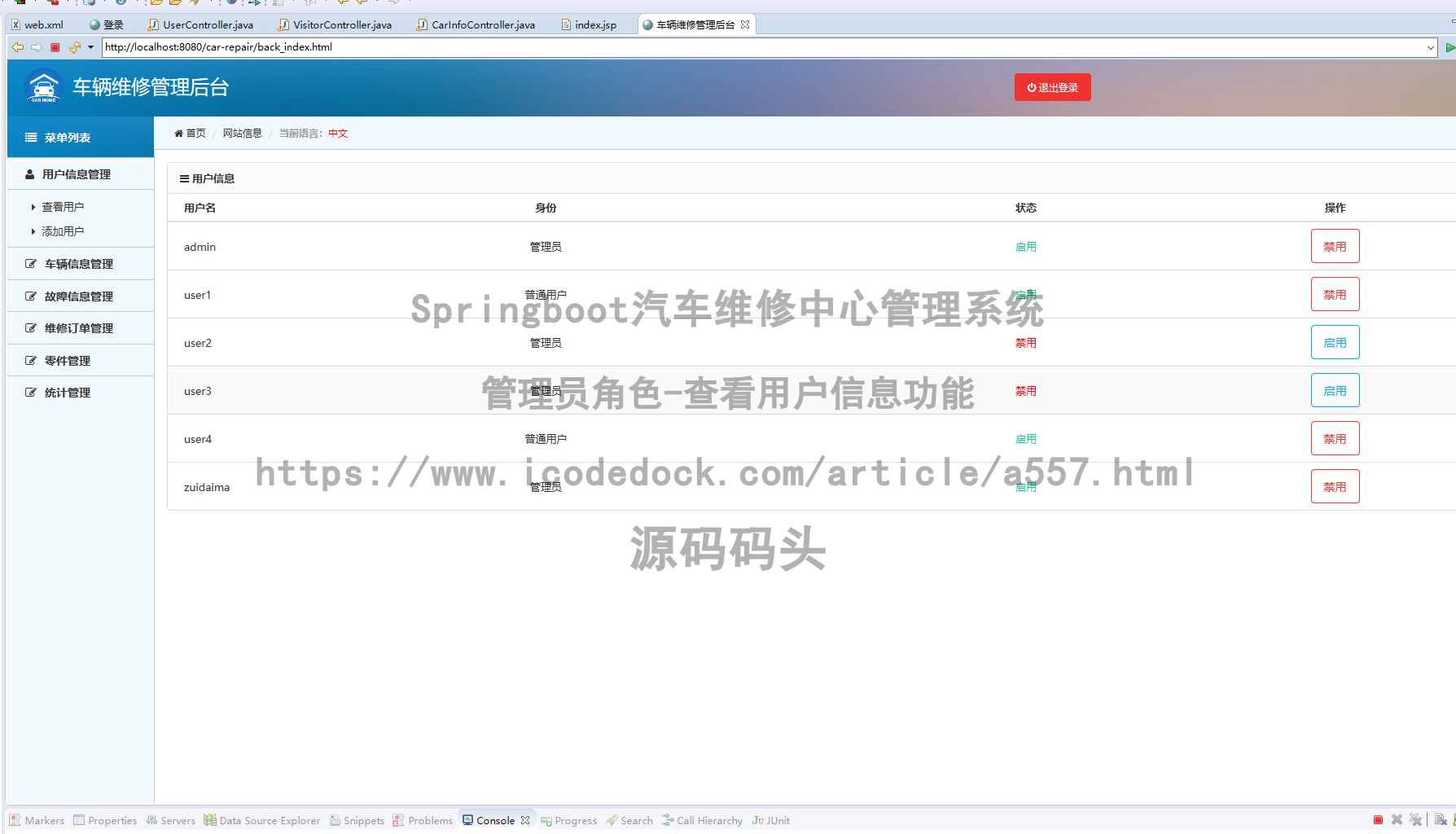Screen dimensions: 1456x834
Task: Disable the admin account
Action: 1335,246
